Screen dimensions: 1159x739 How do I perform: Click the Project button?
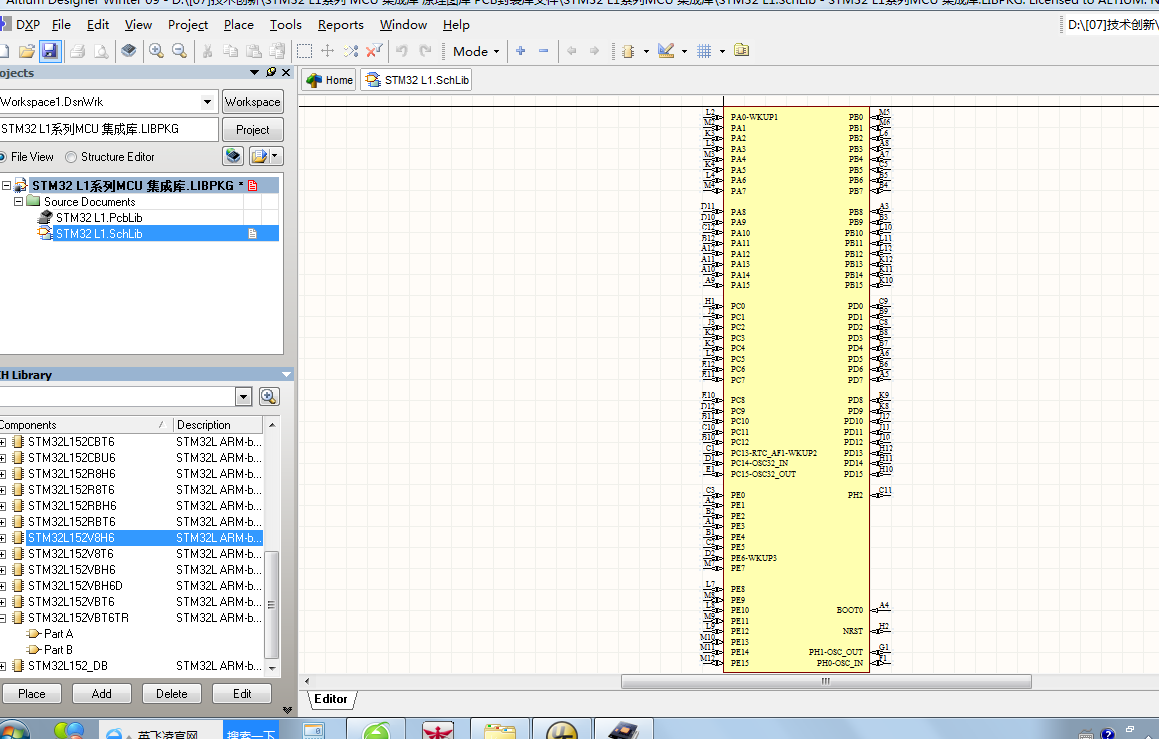pos(253,129)
